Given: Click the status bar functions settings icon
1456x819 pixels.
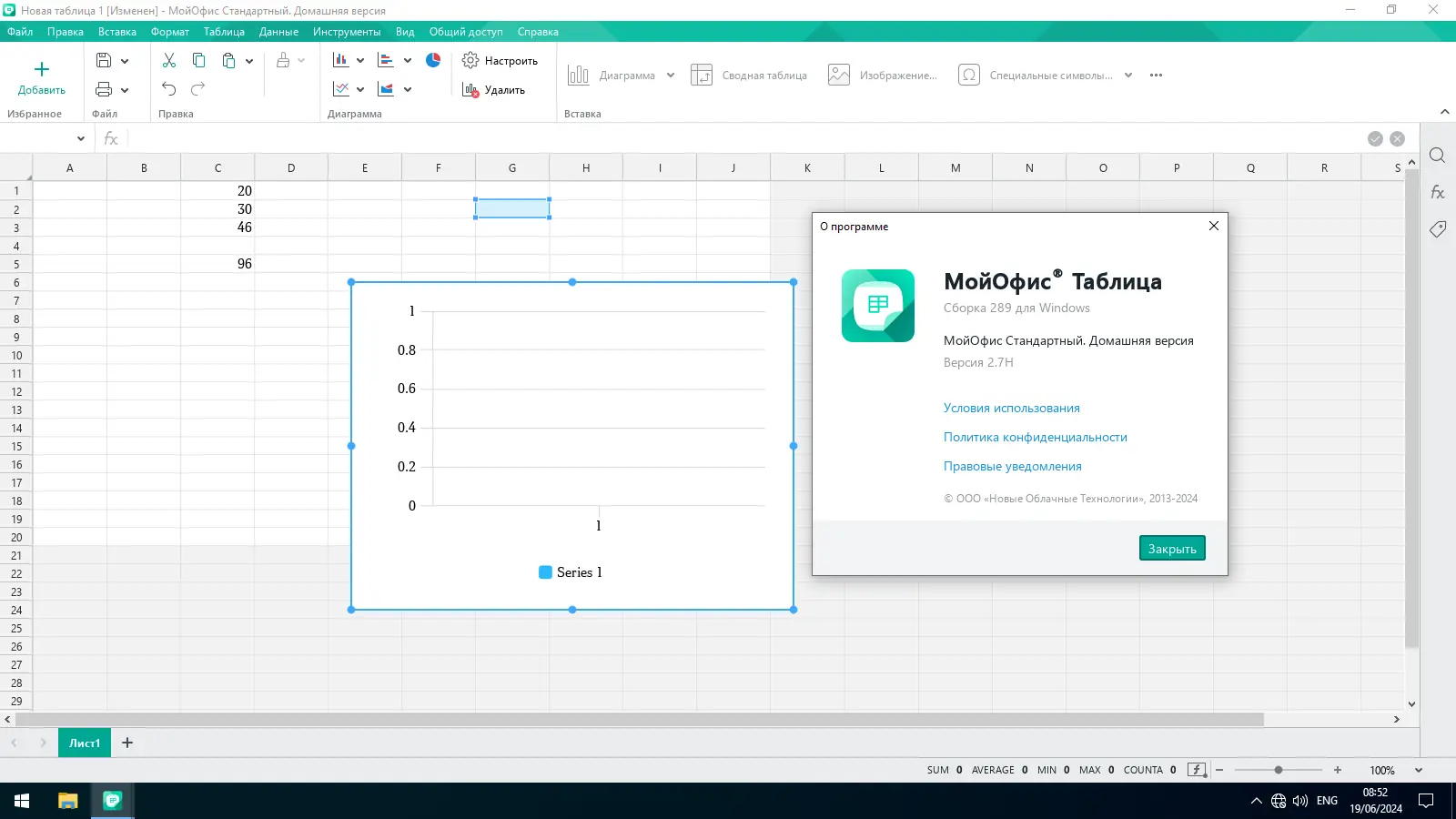Looking at the screenshot, I should click(x=1197, y=770).
